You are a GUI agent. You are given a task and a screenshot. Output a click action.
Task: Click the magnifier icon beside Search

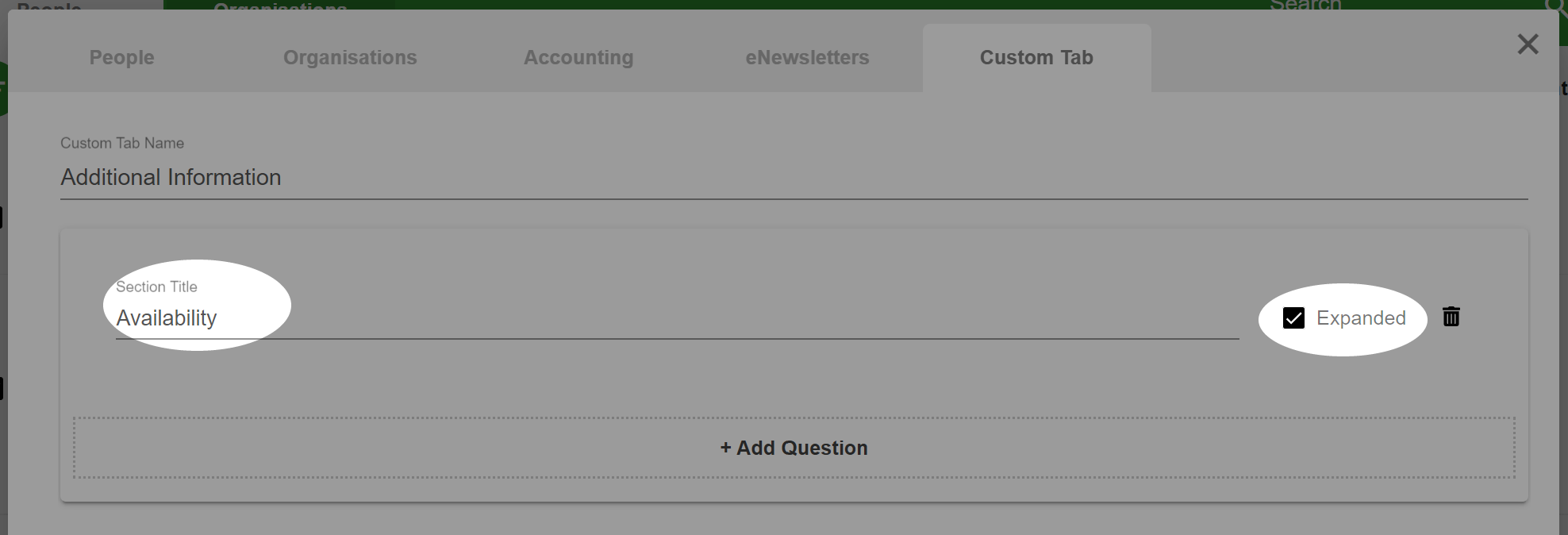click(1557, 6)
